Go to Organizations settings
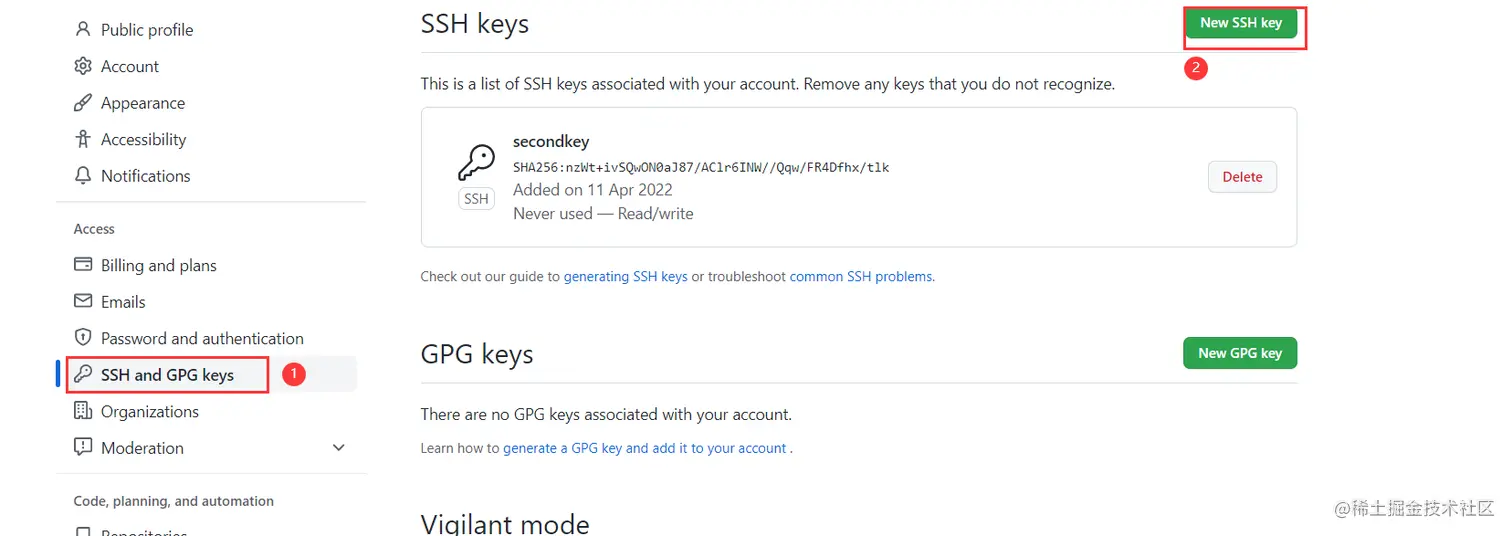Viewport: 1512px width, 536px height. coord(149,411)
